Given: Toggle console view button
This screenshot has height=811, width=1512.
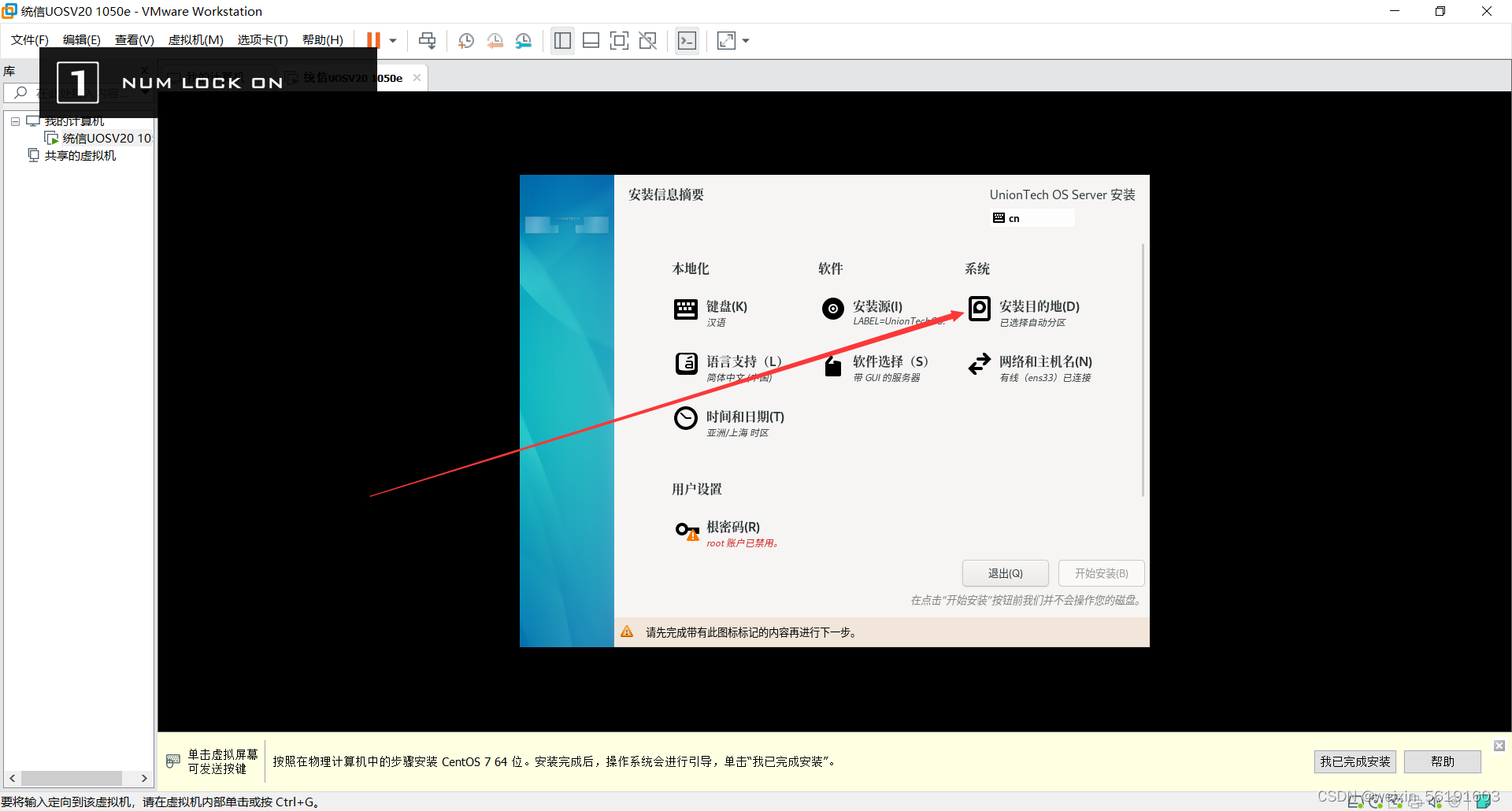Looking at the screenshot, I should coord(687,40).
